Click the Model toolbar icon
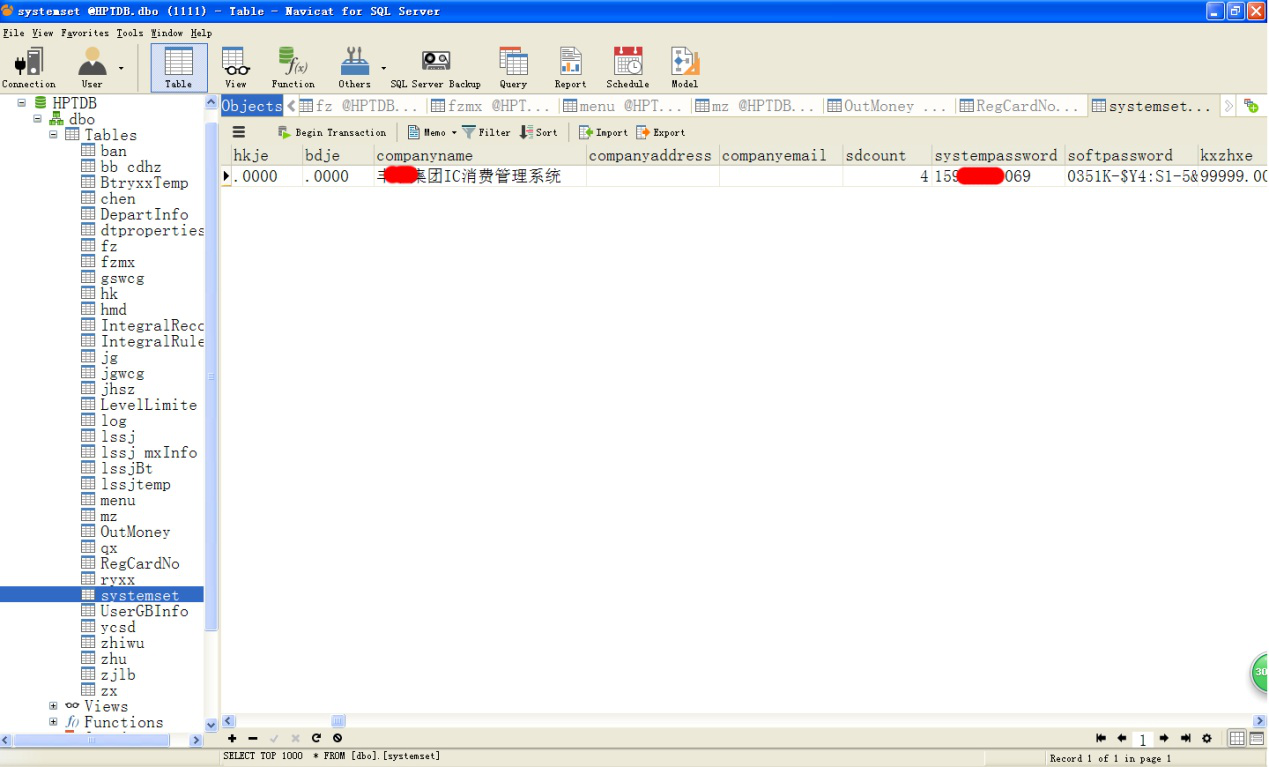The width and height of the screenshot is (1269, 767). 685,67
